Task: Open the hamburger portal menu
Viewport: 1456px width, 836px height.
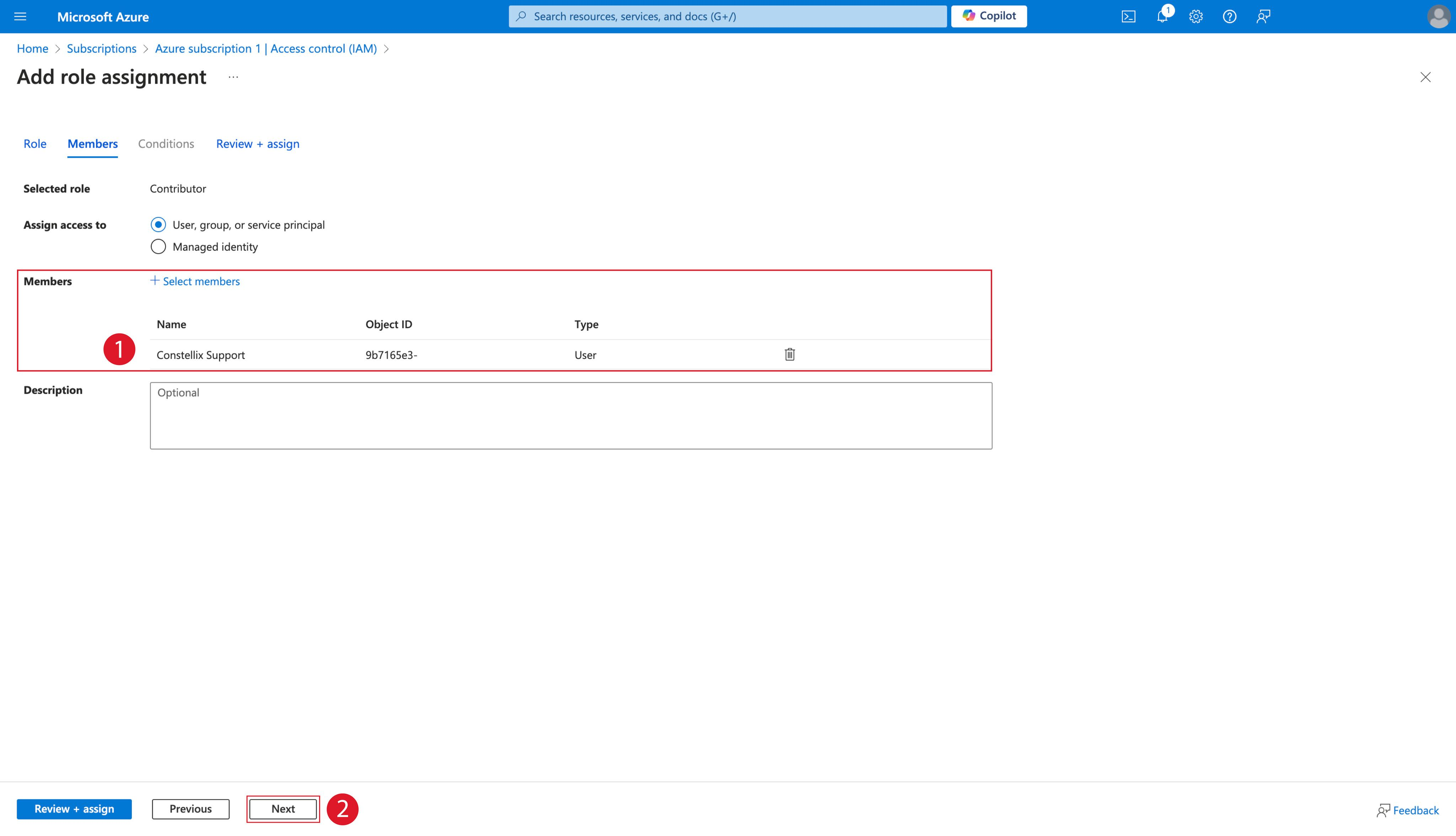Action: point(20,17)
